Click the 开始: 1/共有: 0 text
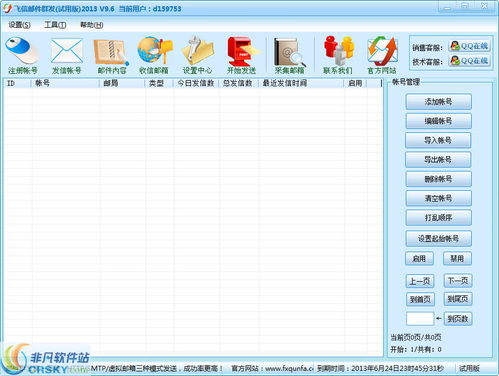This screenshot has height=376, width=499. point(416,349)
